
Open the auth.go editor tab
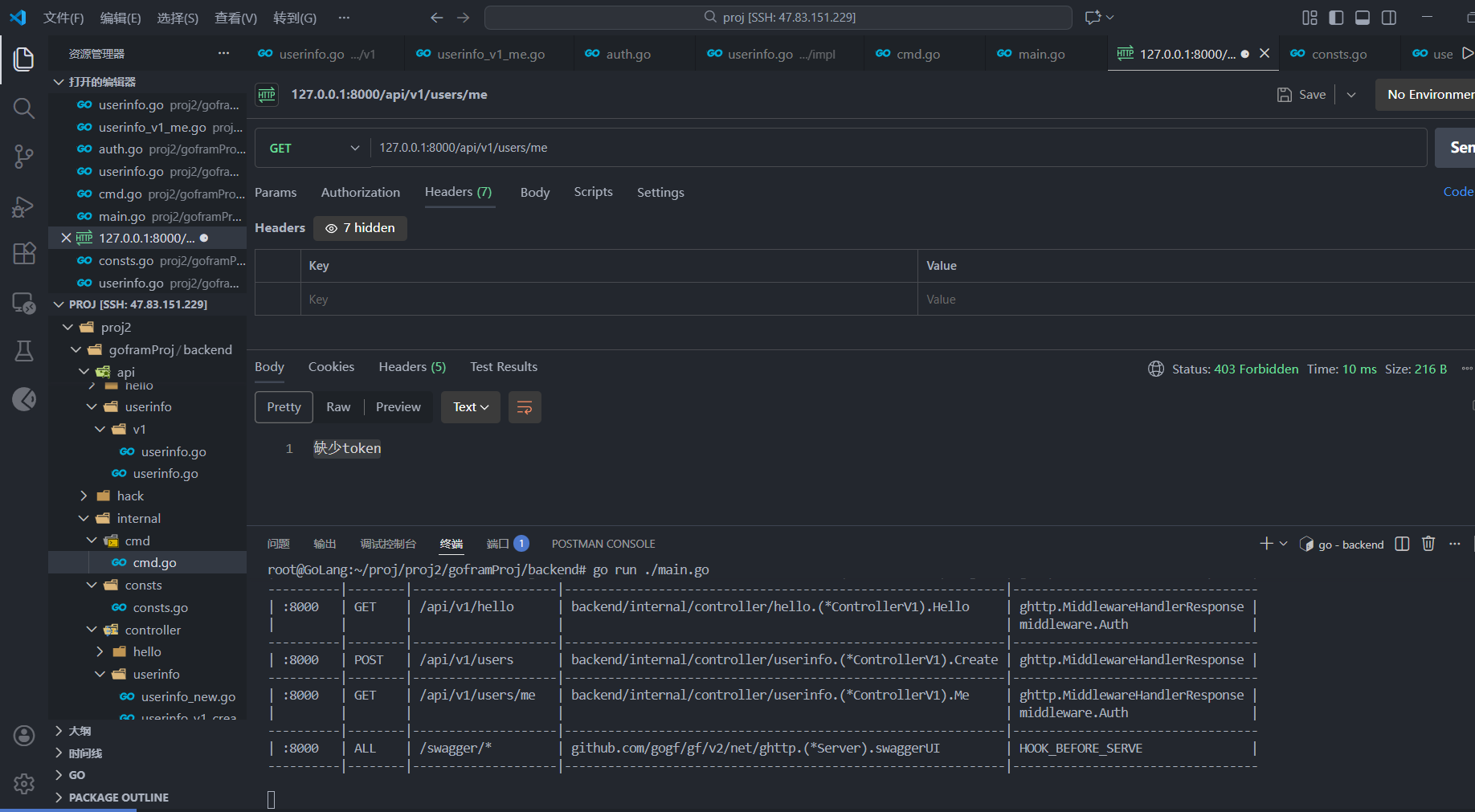[x=628, y=54]
